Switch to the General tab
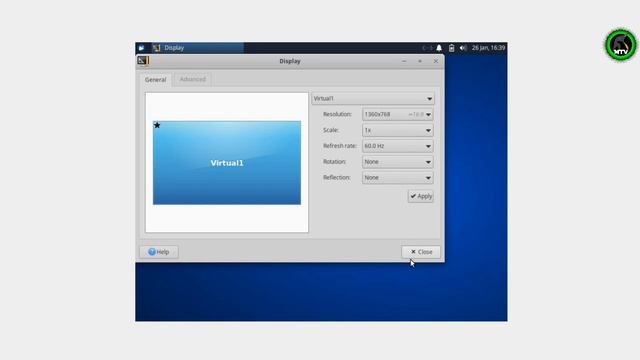This screenshot has width=640, height=360. [156, 80]
